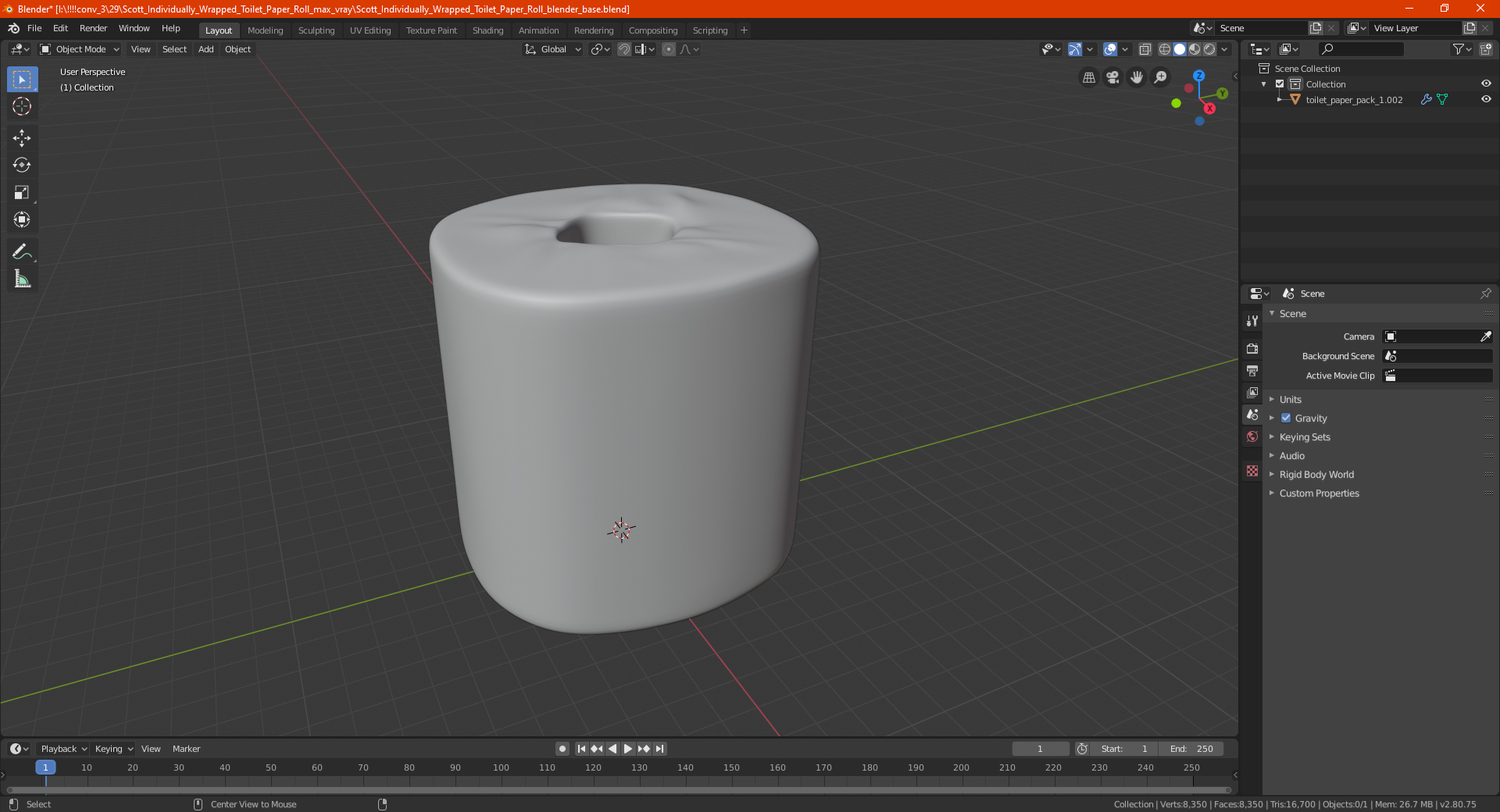Select the Rotate tool
Image resolution: width=1500 pixels, height=812 pixels.
[22, 165]
